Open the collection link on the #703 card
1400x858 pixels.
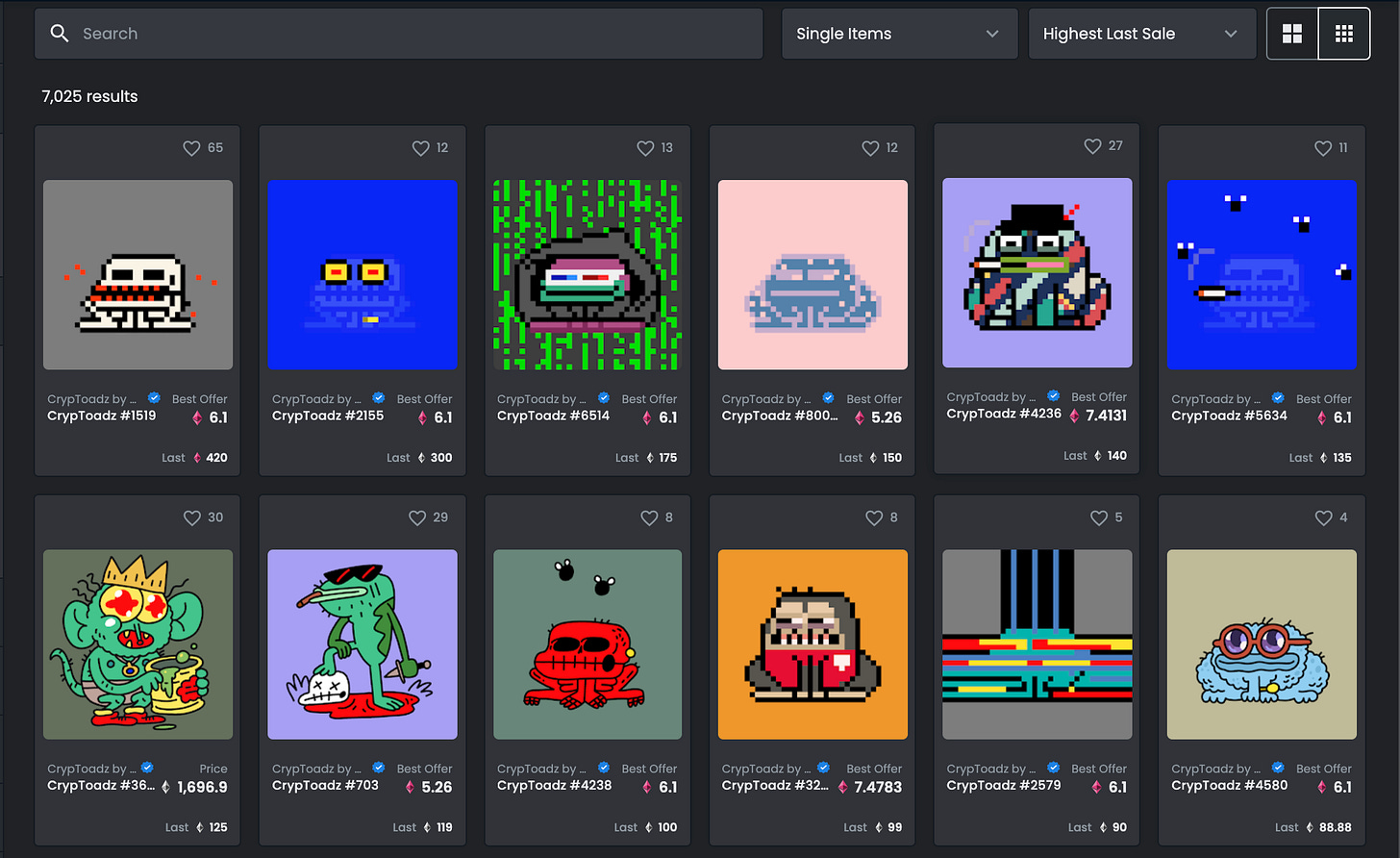pyautogui.click(x=316, y=769)
